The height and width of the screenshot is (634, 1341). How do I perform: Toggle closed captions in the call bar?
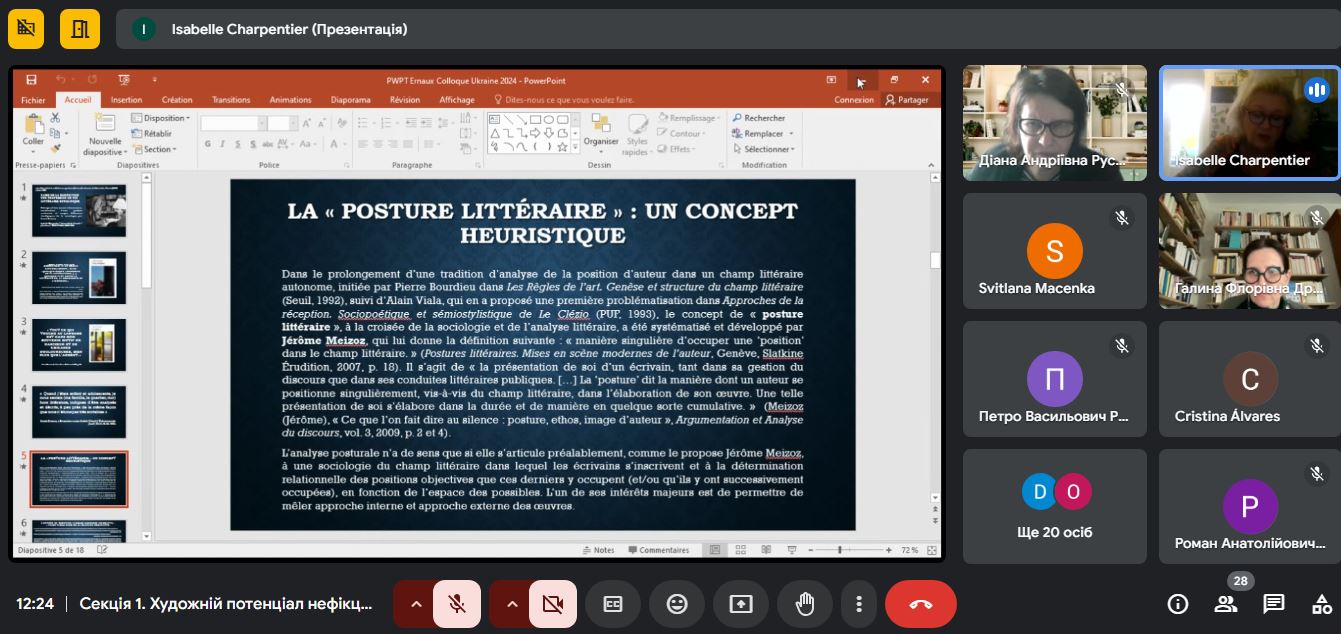pos(613,604)
